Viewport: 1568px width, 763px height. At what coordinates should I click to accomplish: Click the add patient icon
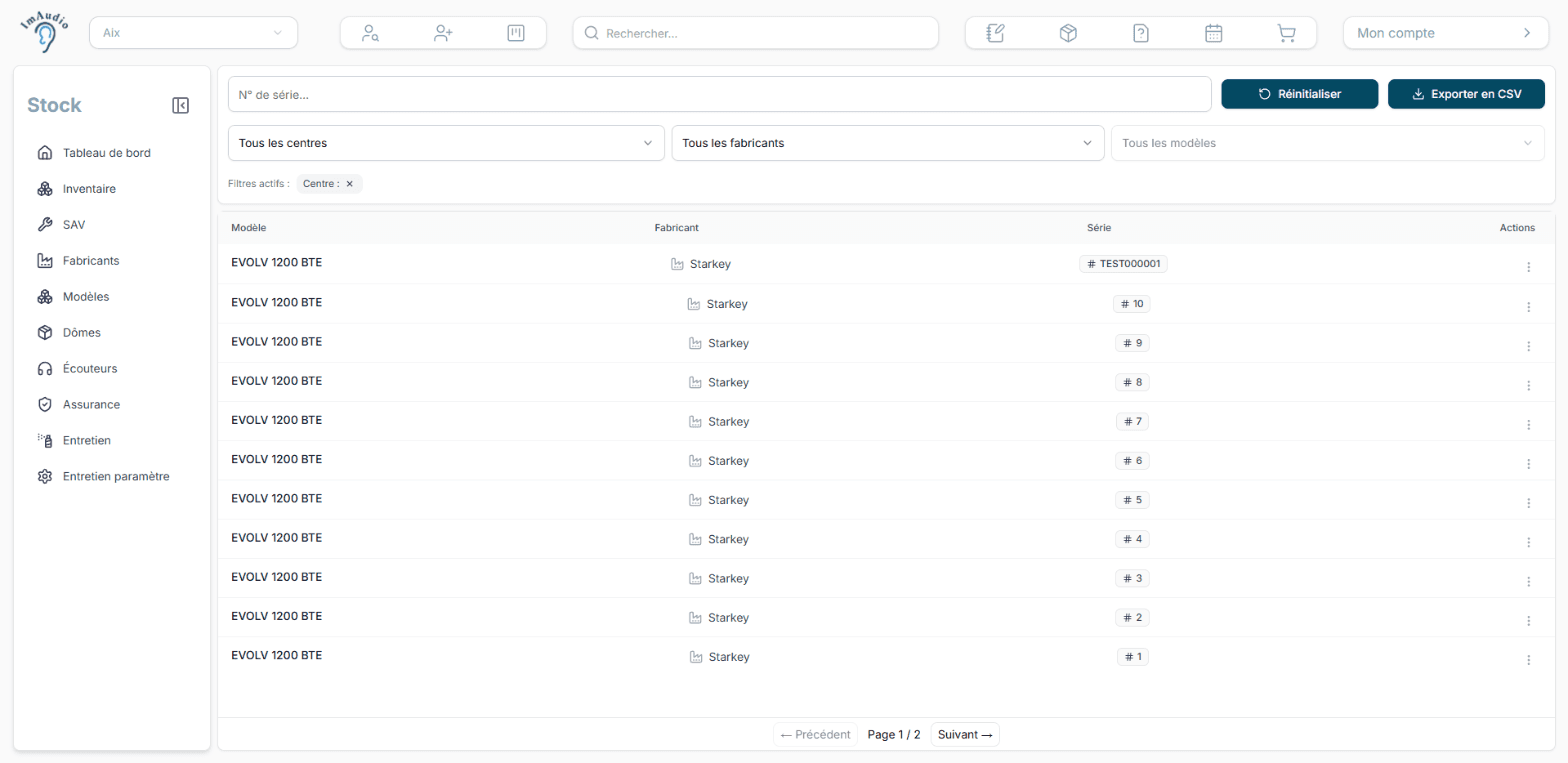(443, 33)
